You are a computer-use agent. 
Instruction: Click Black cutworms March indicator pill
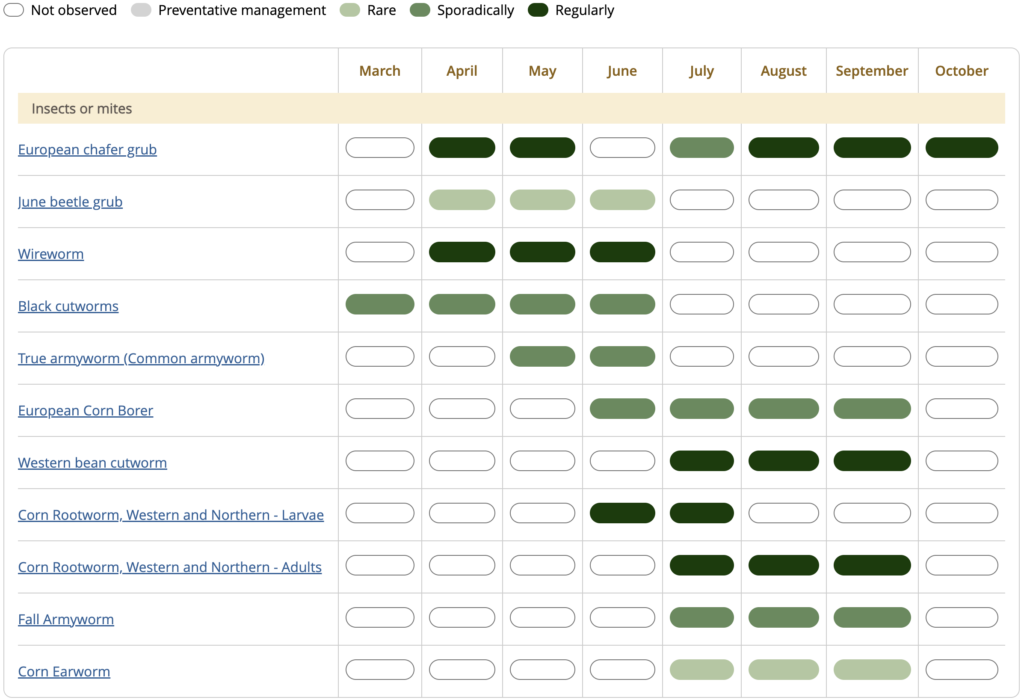tap(380, 304)
